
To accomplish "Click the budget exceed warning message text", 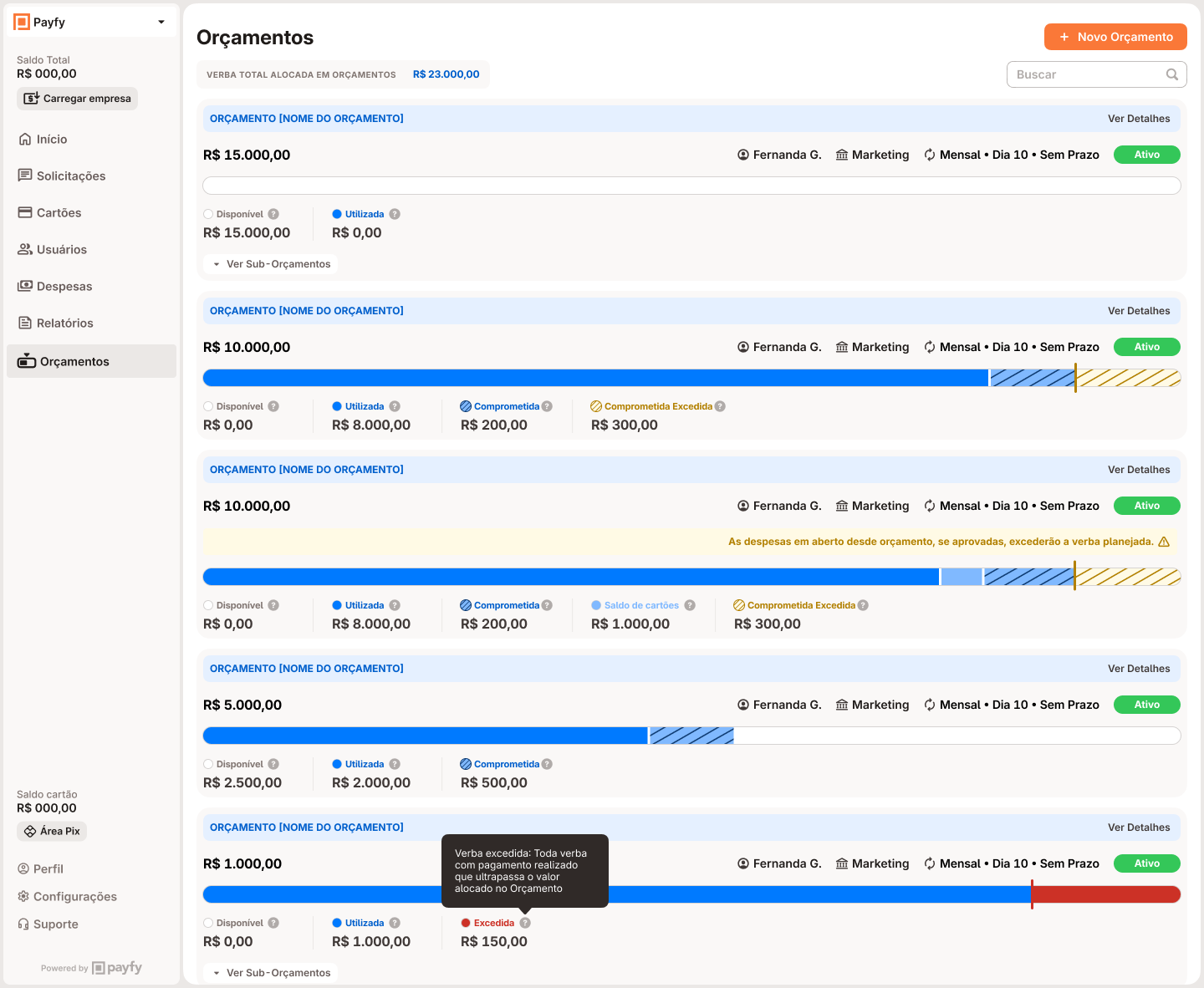I will point(941,542).
